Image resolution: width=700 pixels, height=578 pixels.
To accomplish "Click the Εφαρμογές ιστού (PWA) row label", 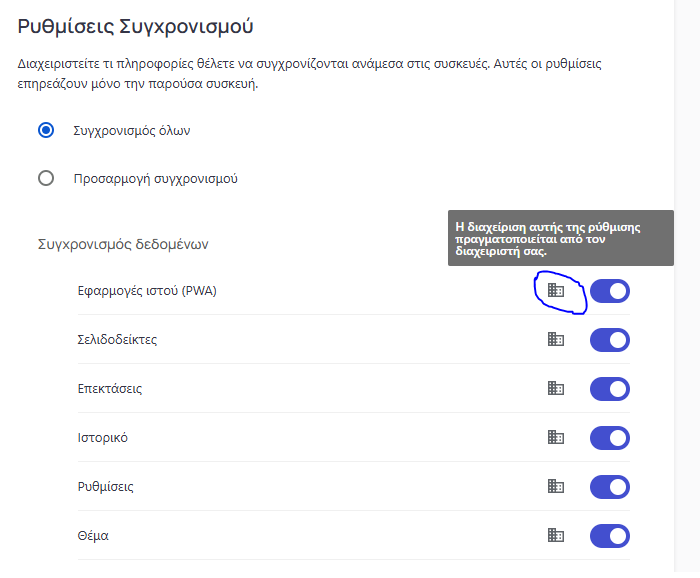I will point(147,291).
